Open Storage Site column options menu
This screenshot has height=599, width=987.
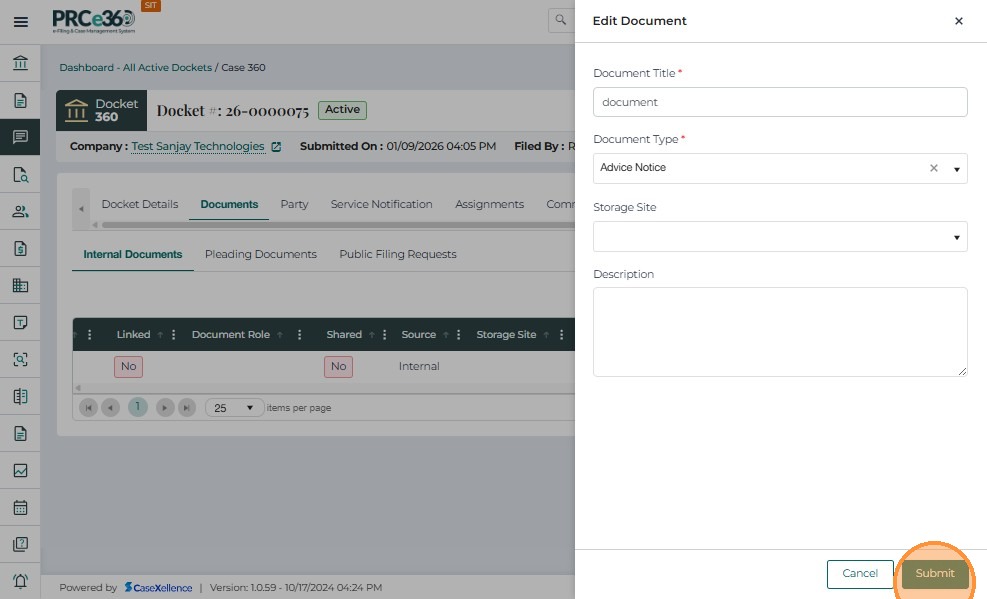[x=561, y=335]
